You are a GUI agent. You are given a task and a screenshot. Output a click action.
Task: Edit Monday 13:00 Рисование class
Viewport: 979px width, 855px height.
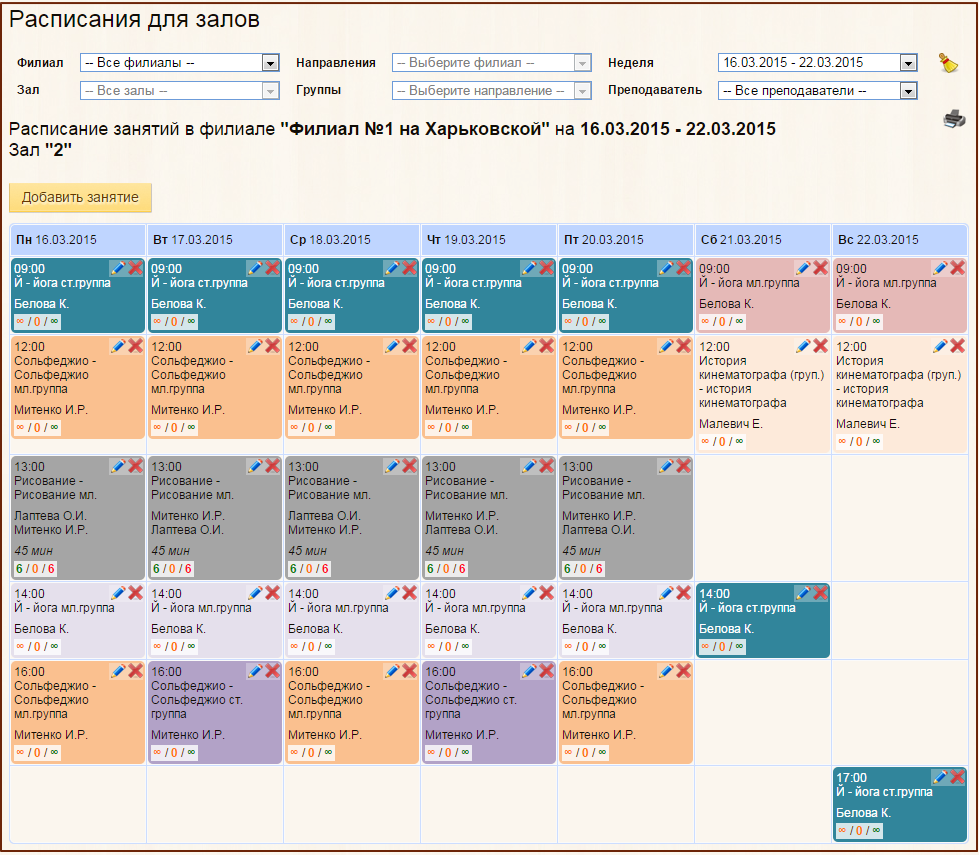tap(118, 466)
